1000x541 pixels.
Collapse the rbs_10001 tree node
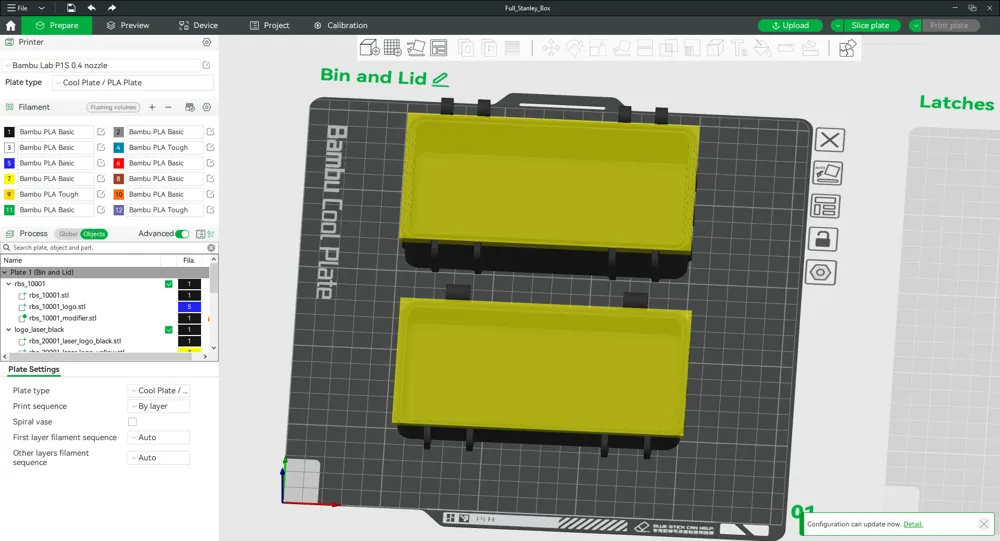pos(9,284)
